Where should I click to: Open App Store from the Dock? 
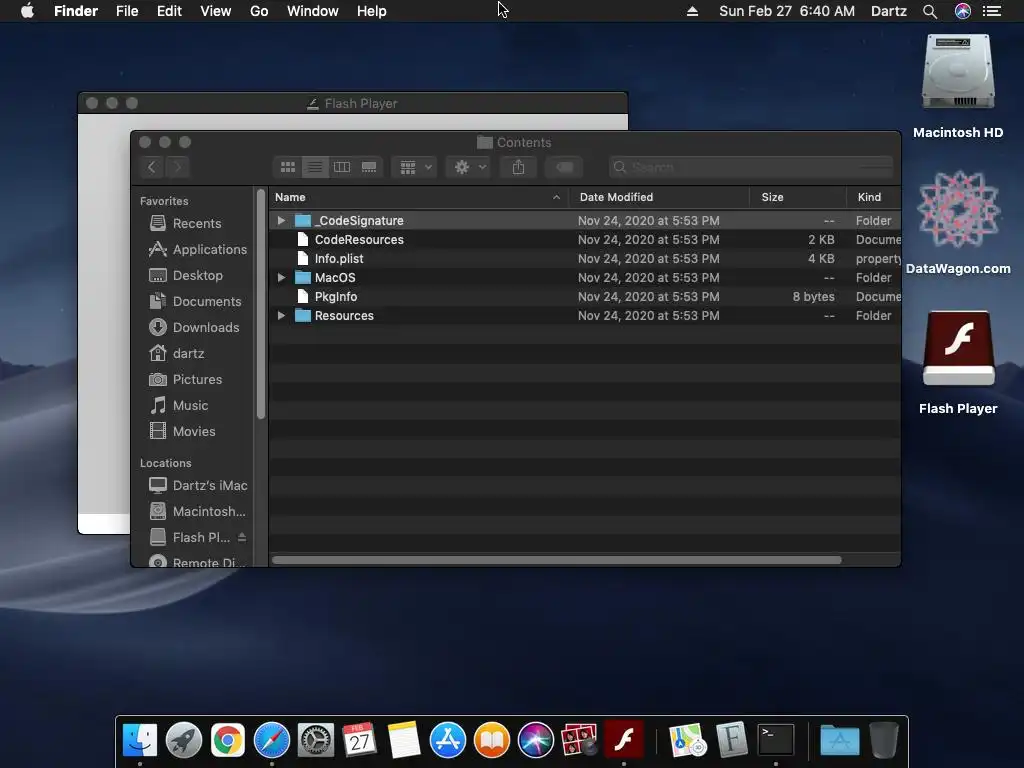(x=447, y=741)
